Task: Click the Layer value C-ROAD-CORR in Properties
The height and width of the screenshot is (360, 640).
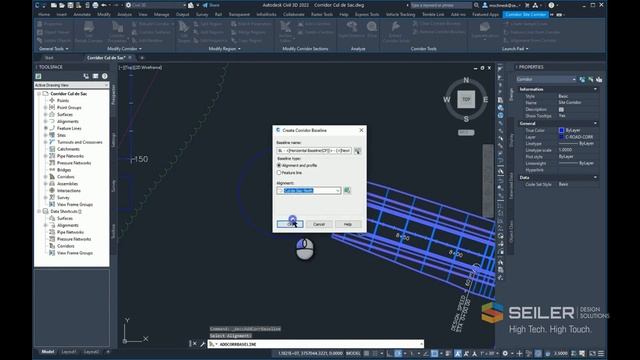Action: 579,137
